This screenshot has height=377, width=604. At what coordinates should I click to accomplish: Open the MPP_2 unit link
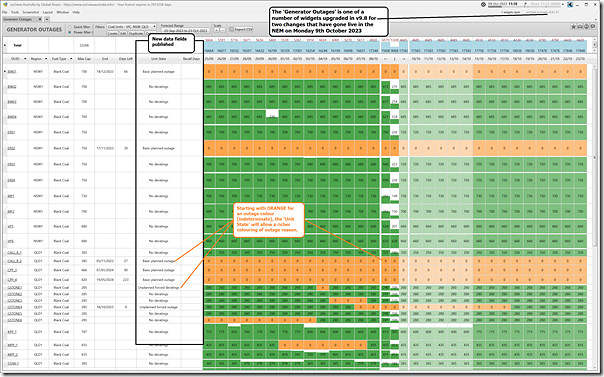click(12, 354)
